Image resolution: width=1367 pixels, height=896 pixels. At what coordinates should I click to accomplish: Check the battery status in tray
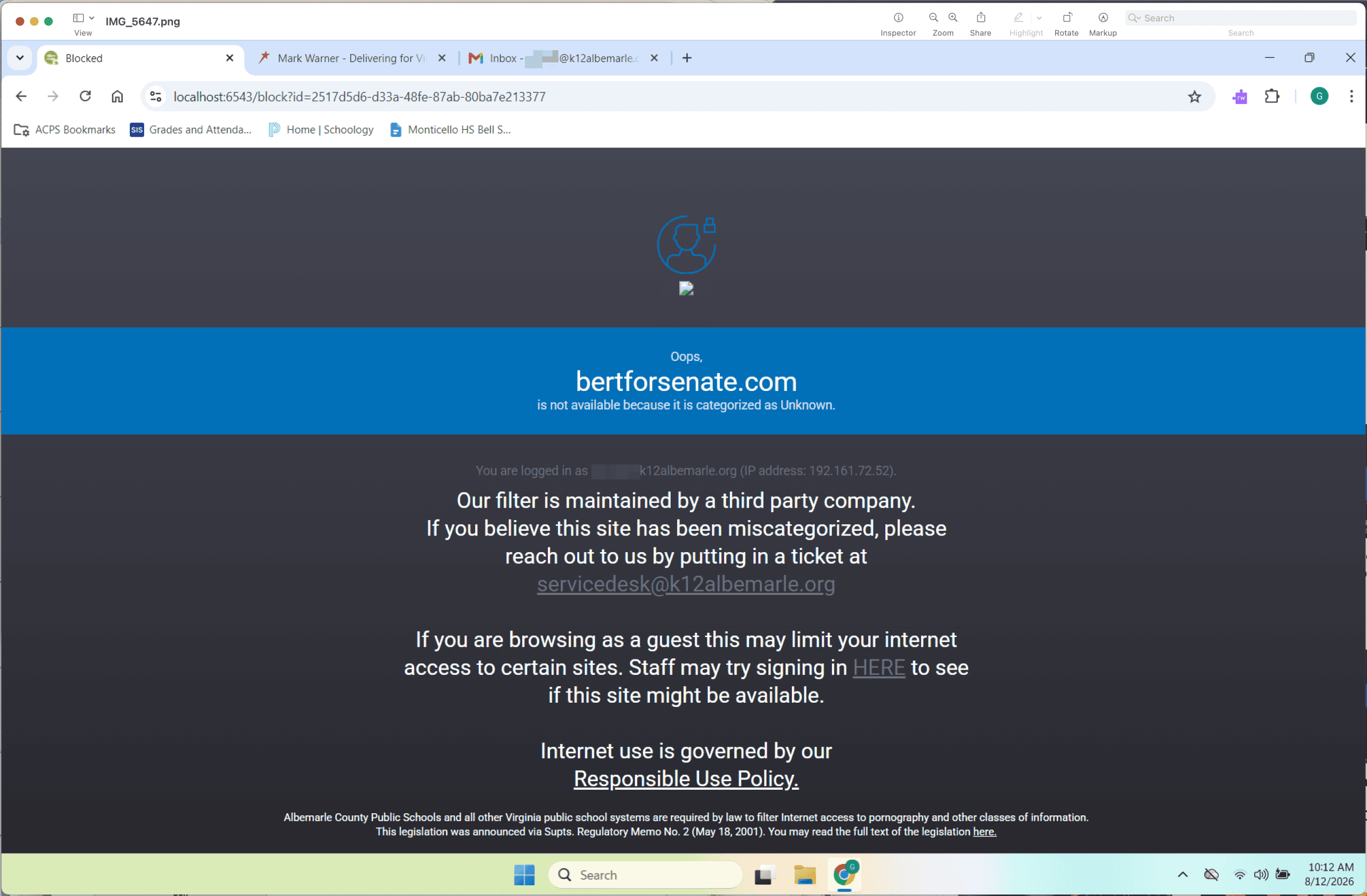(1283, 875)
